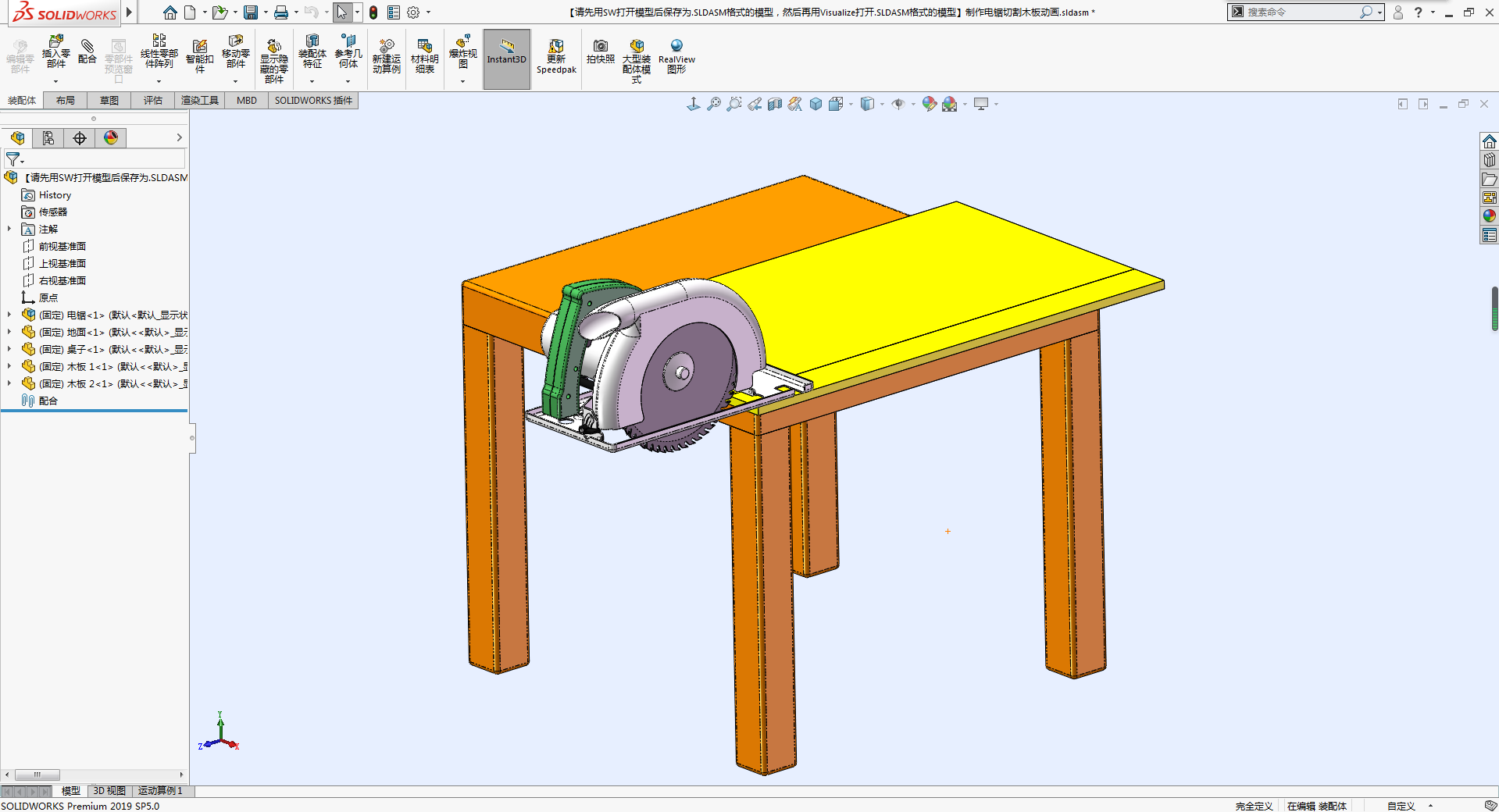The width and height of the screenshot is (1499, 812).
Task: Open the 运动算例 1 motion study tab
Action: point(160,791)
